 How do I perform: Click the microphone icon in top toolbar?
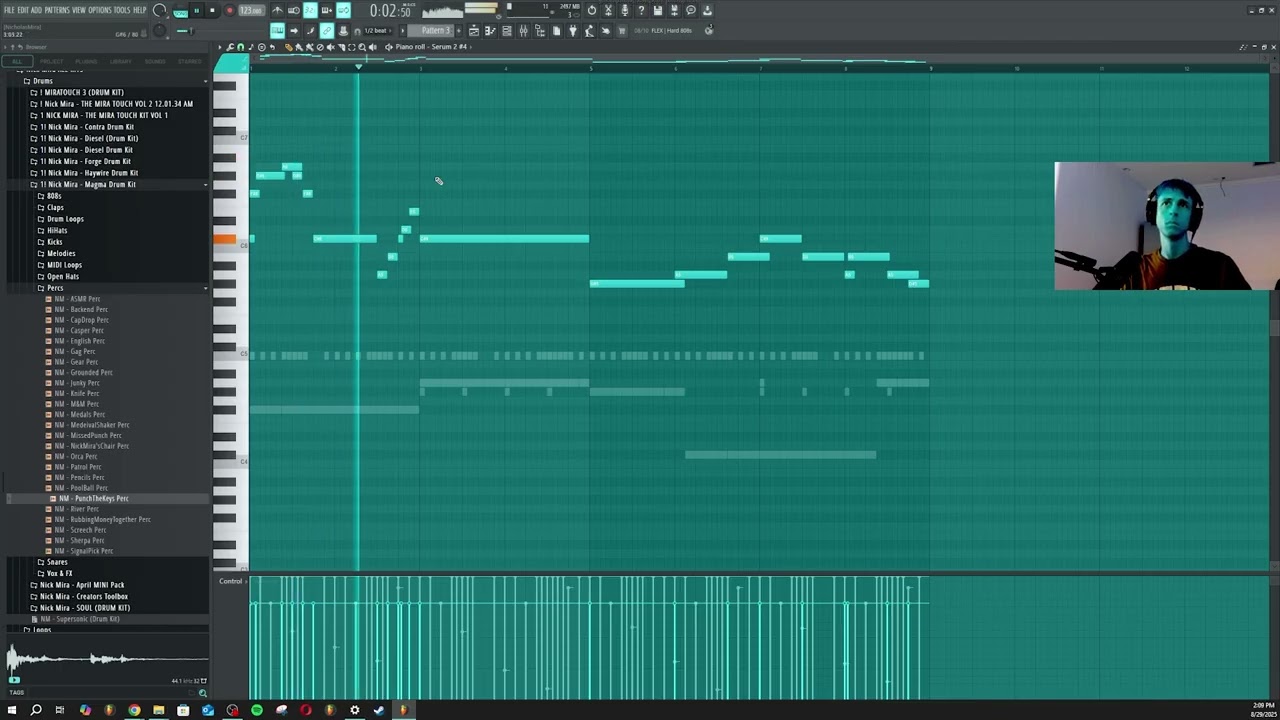pyautogui.click(x=624, y=10)
